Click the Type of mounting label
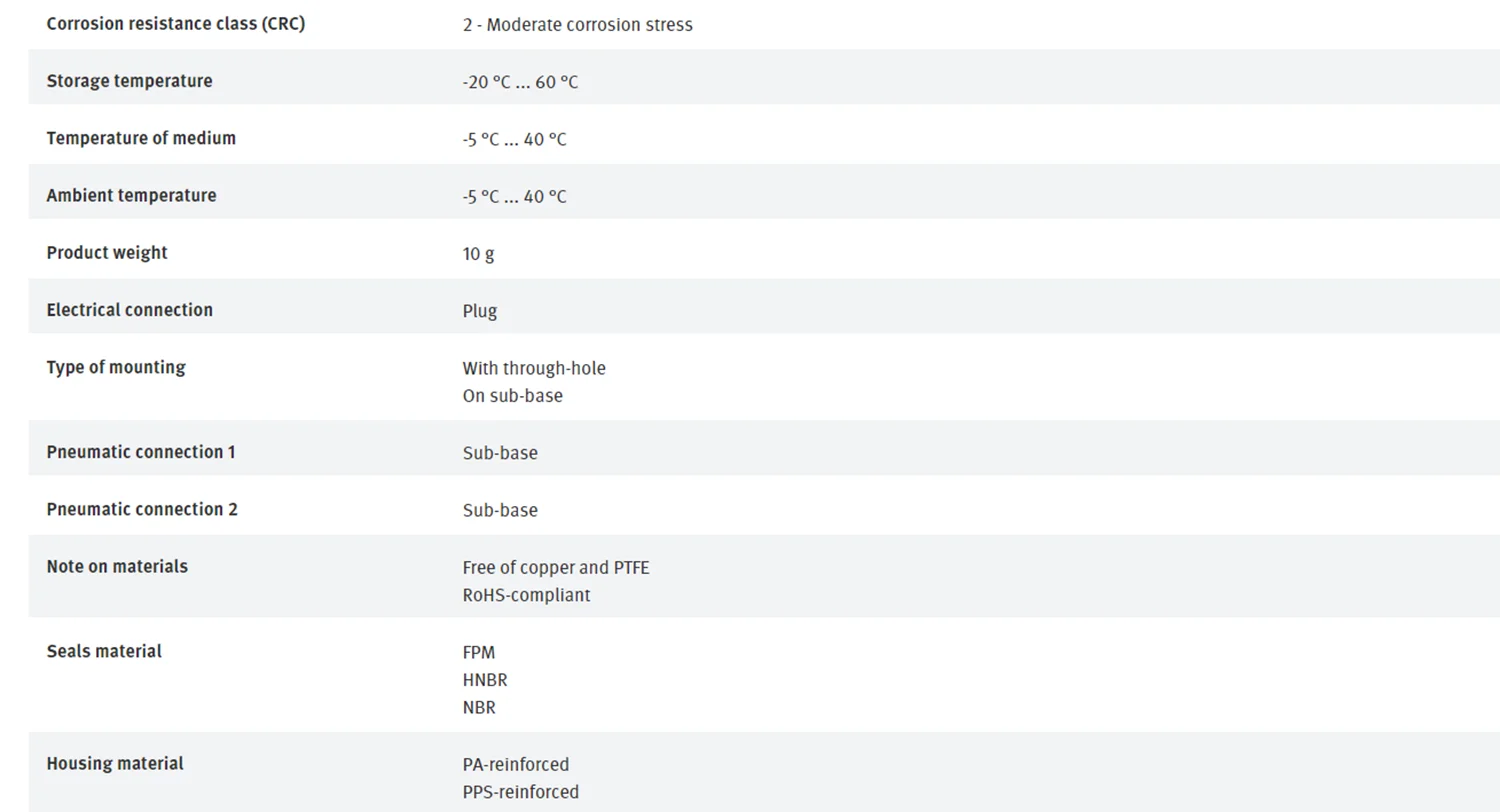1500x812 pixels. click(x=116, y=367)
